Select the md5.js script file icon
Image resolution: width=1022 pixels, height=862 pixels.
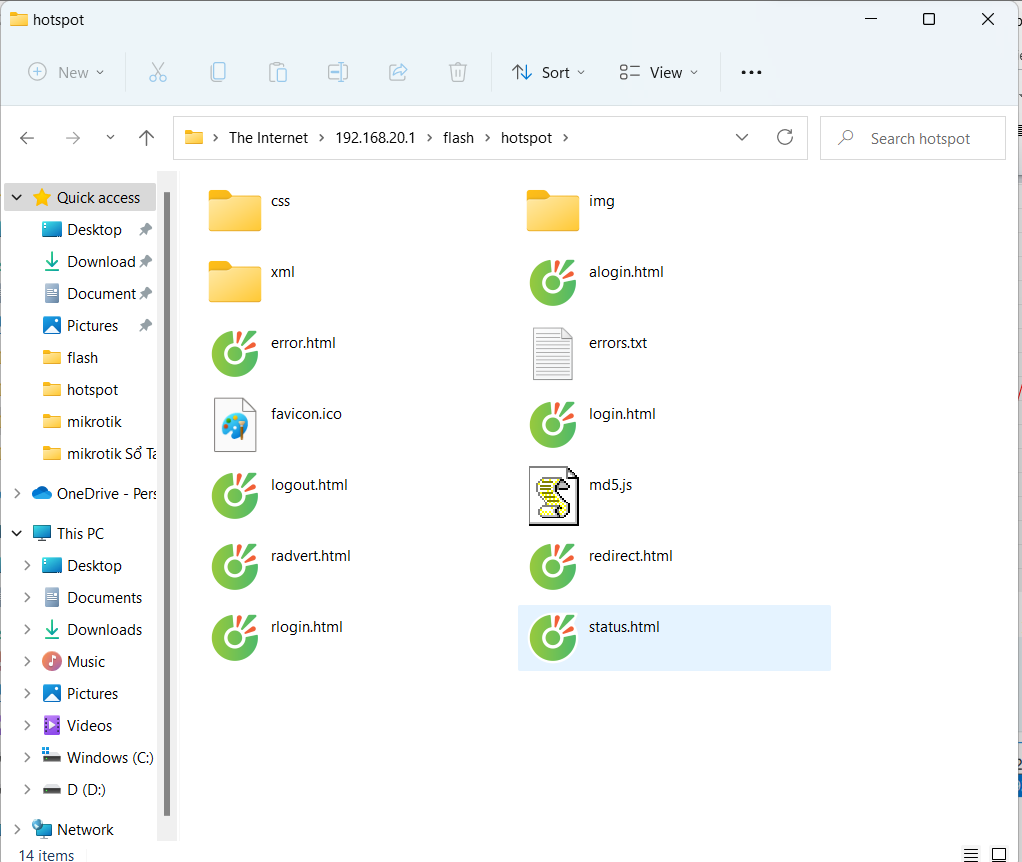553,496
